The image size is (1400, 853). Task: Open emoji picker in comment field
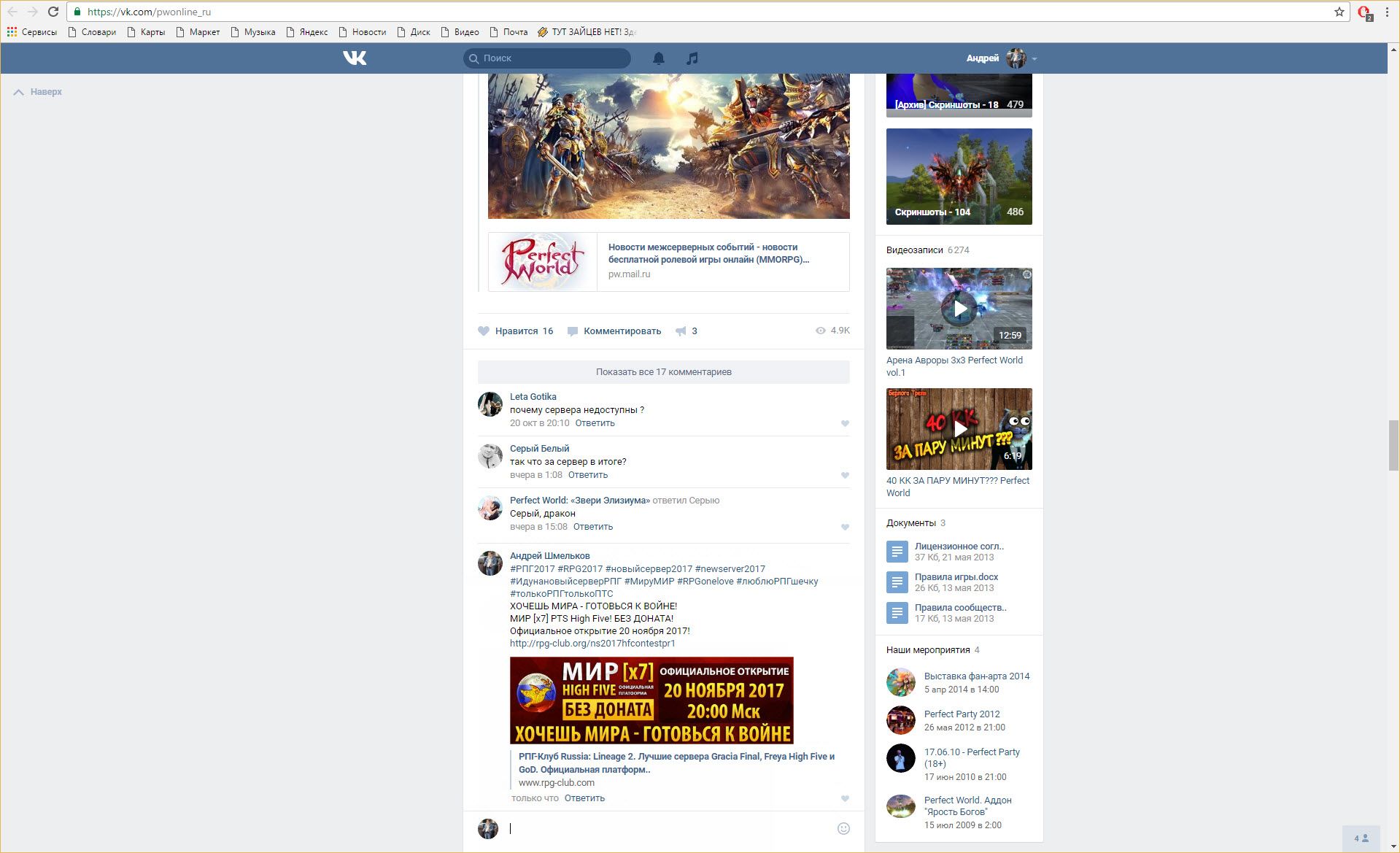click(x=843, y=828)
